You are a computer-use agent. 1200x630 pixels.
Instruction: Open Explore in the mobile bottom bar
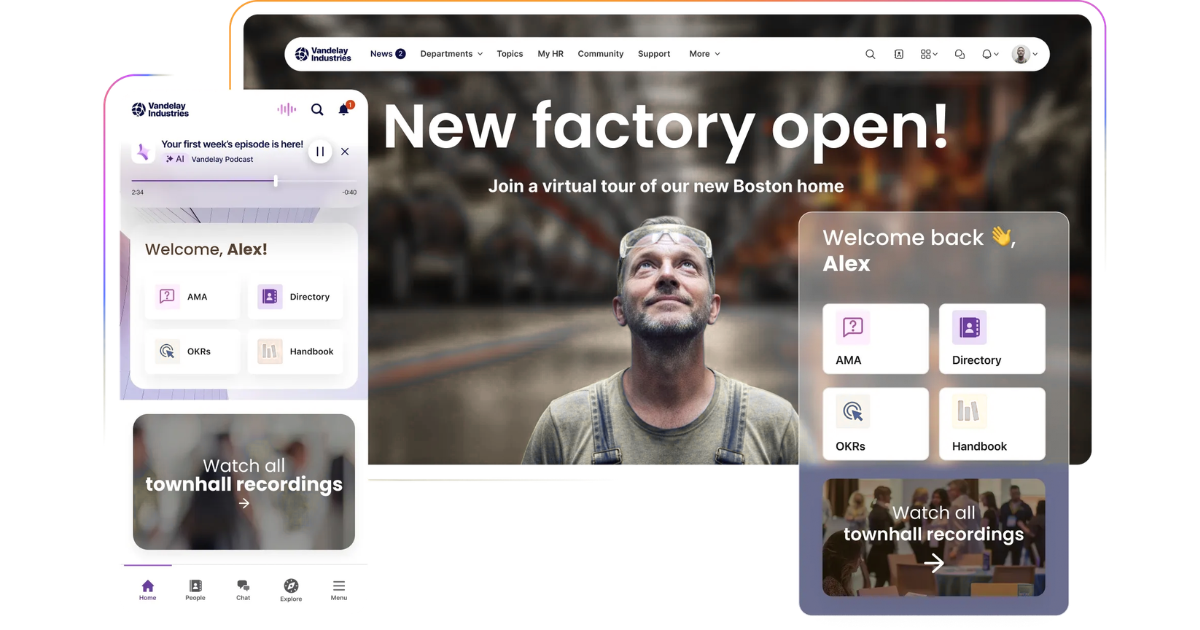(291, 590)
